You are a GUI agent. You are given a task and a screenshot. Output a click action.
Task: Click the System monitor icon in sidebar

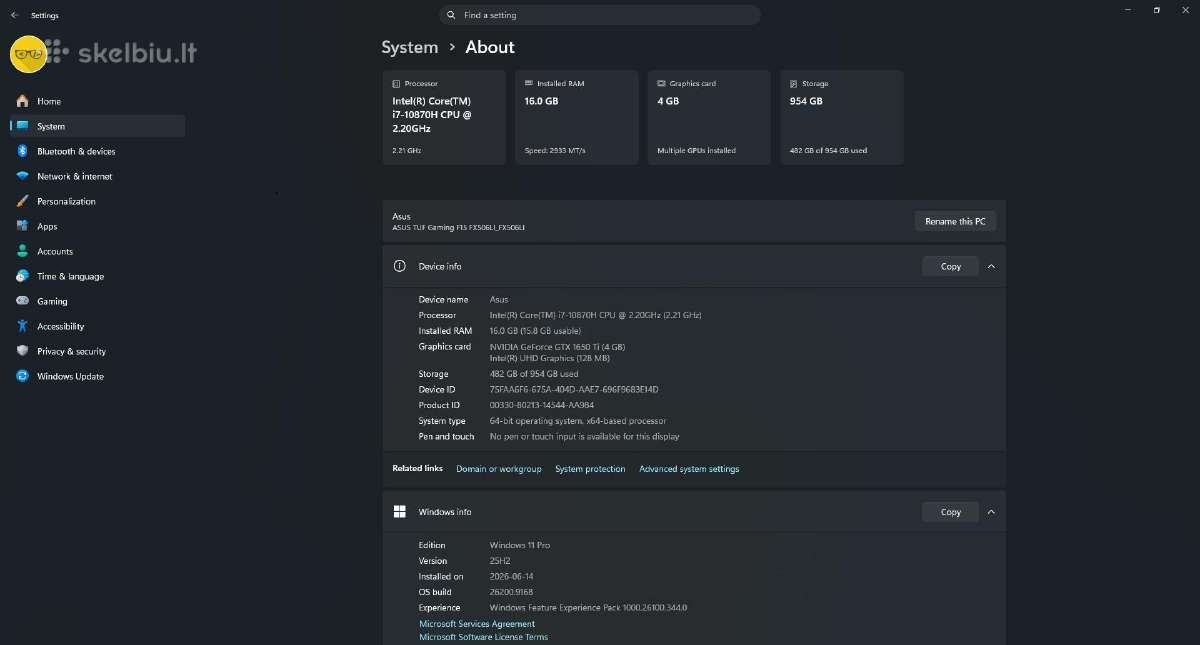(22, 126)
